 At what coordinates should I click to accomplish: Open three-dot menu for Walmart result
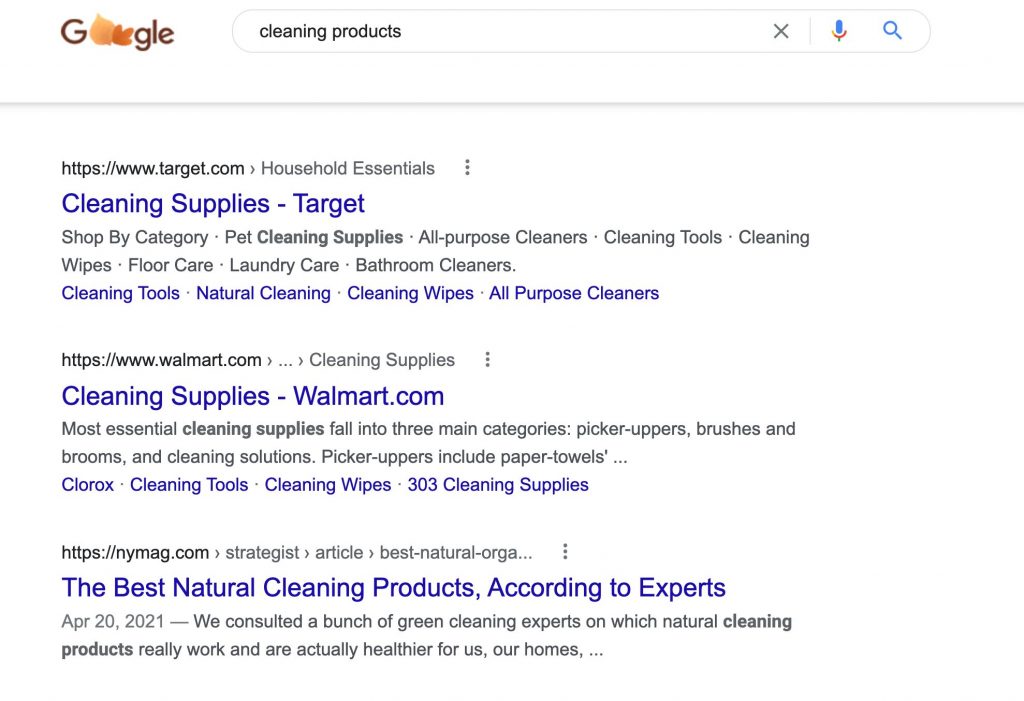(487, 360)
